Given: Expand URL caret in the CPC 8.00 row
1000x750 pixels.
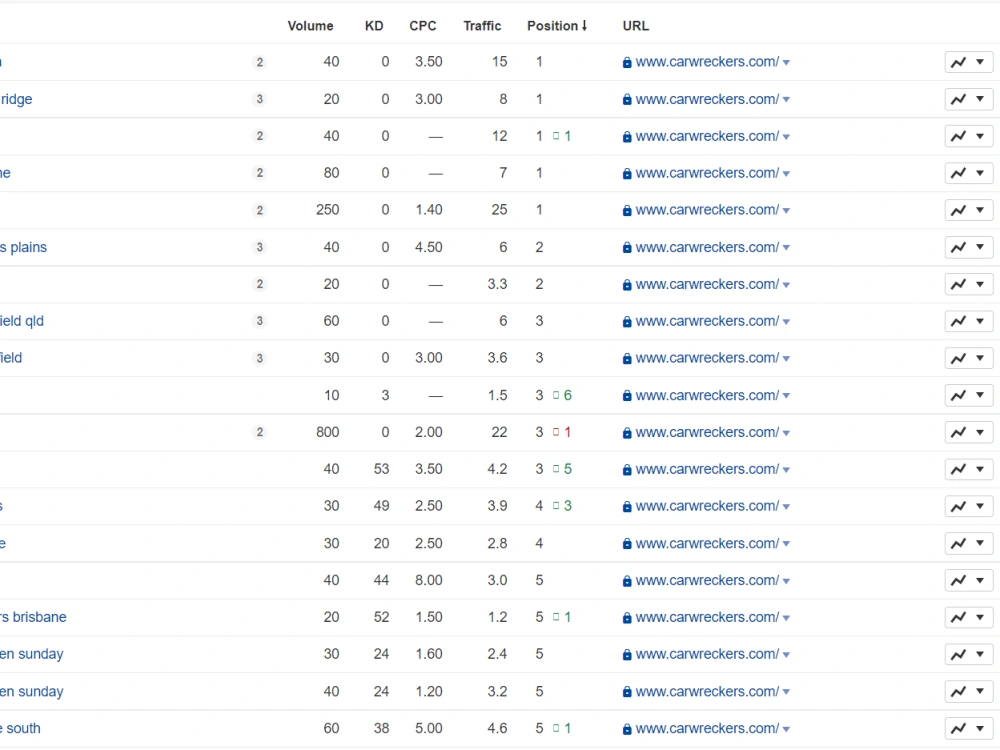Looking at the screenshot, I should pyautogui.click(x=786, y=581).
